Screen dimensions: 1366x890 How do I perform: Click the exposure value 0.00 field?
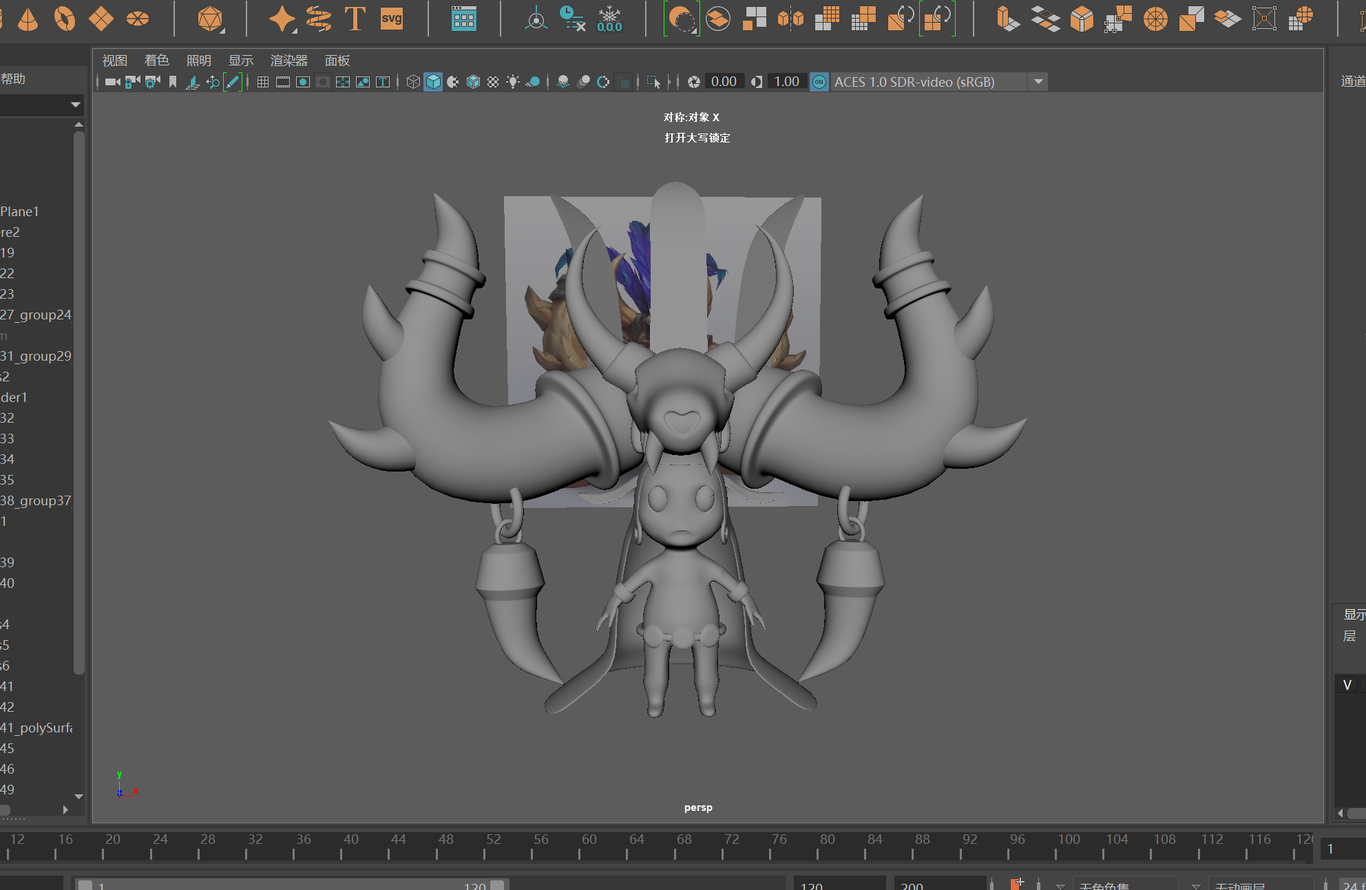[723, 82]
